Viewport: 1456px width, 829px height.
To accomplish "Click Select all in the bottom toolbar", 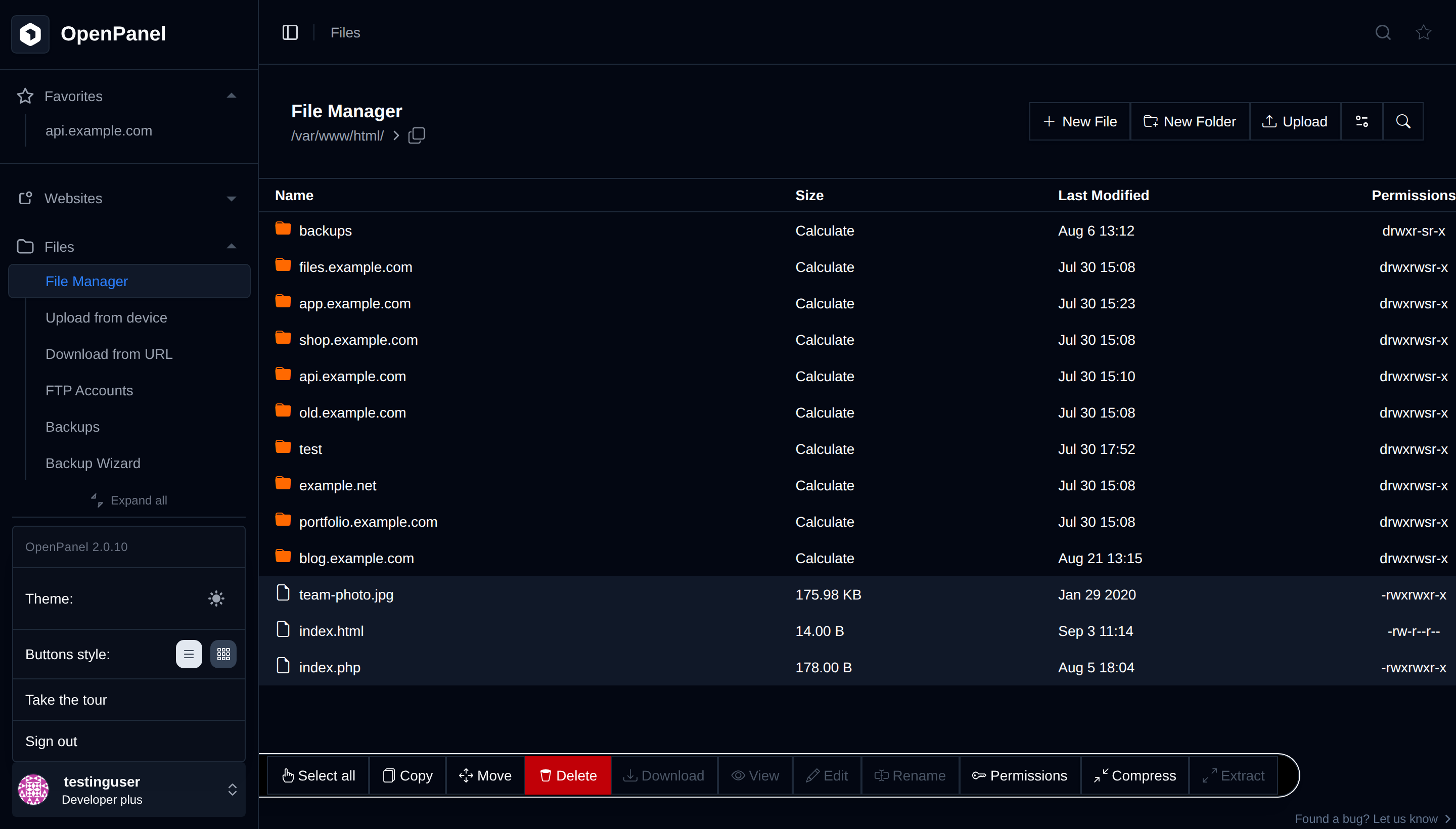I will (x=318, y=775).
